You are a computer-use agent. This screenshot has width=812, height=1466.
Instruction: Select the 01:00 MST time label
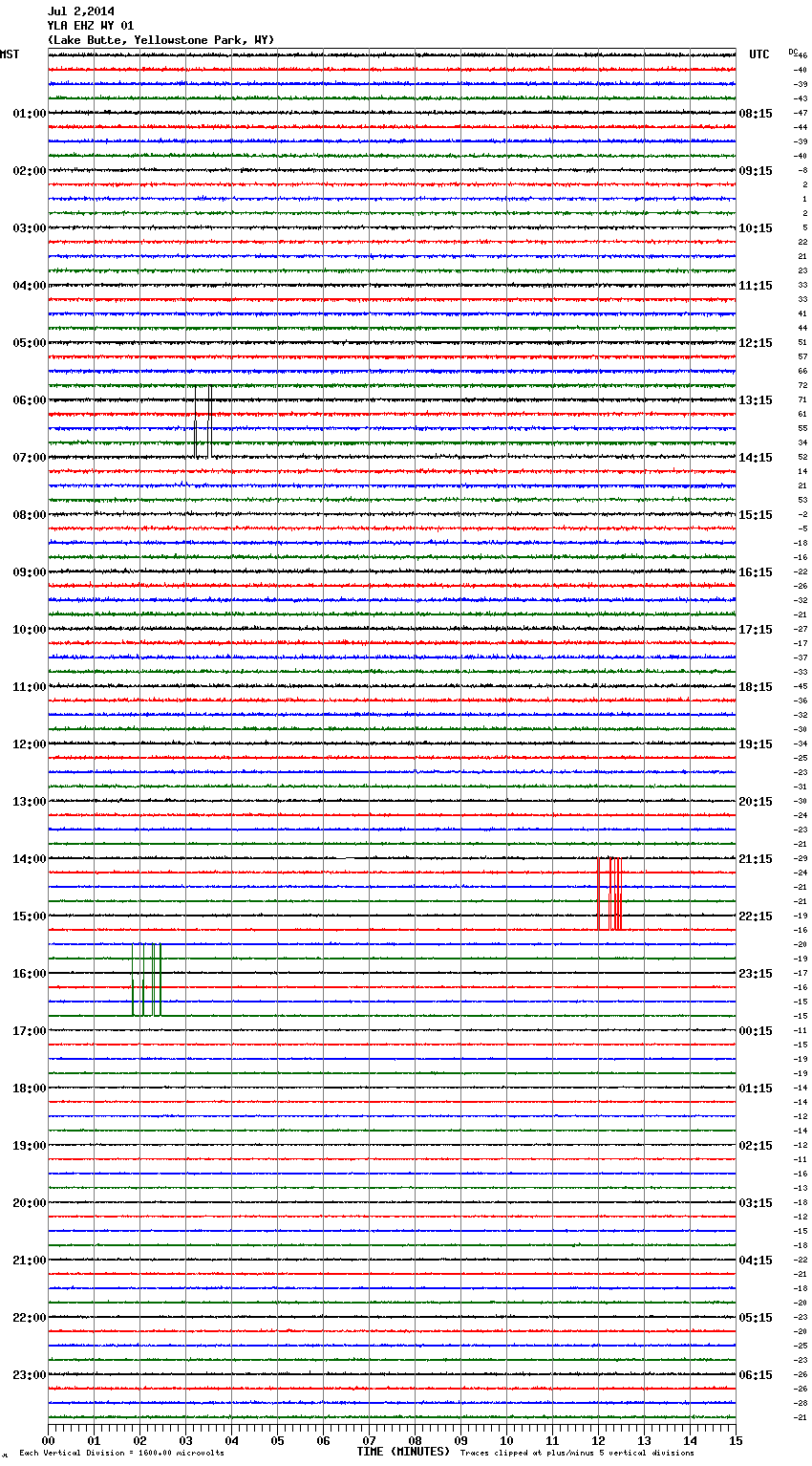pyautogui.click(x=30, y=114)
